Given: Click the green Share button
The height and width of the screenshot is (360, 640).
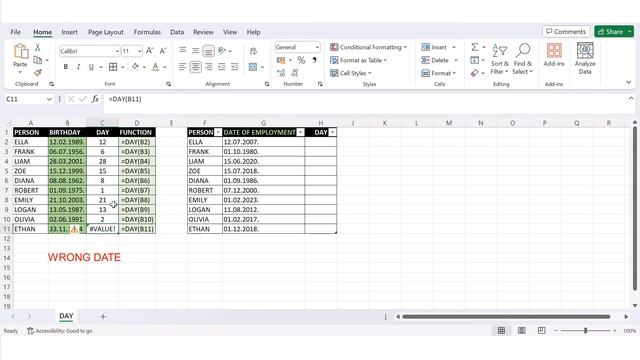Looking at the screenshot, I should coord(611,31).
